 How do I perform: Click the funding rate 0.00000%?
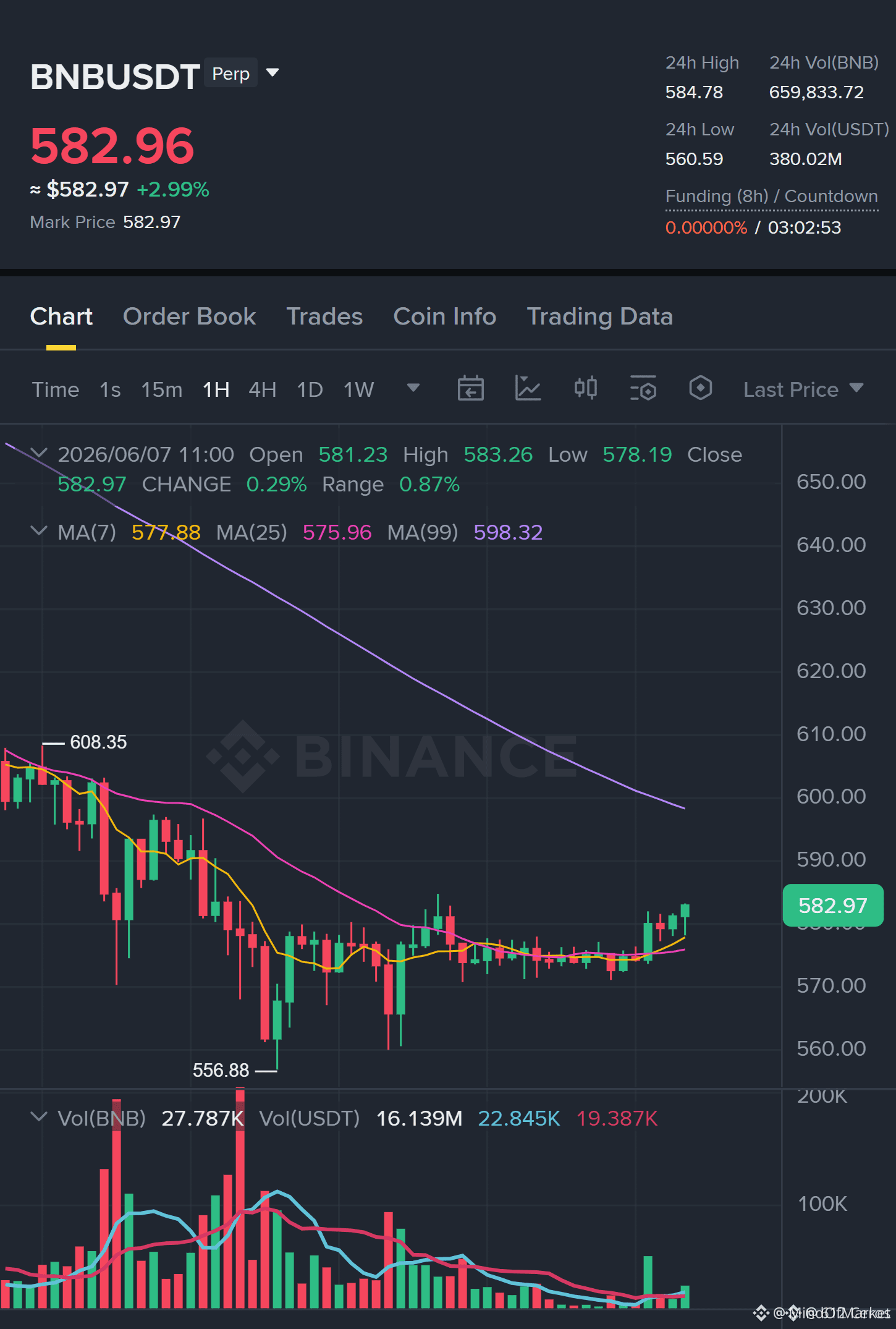(706, 228)
